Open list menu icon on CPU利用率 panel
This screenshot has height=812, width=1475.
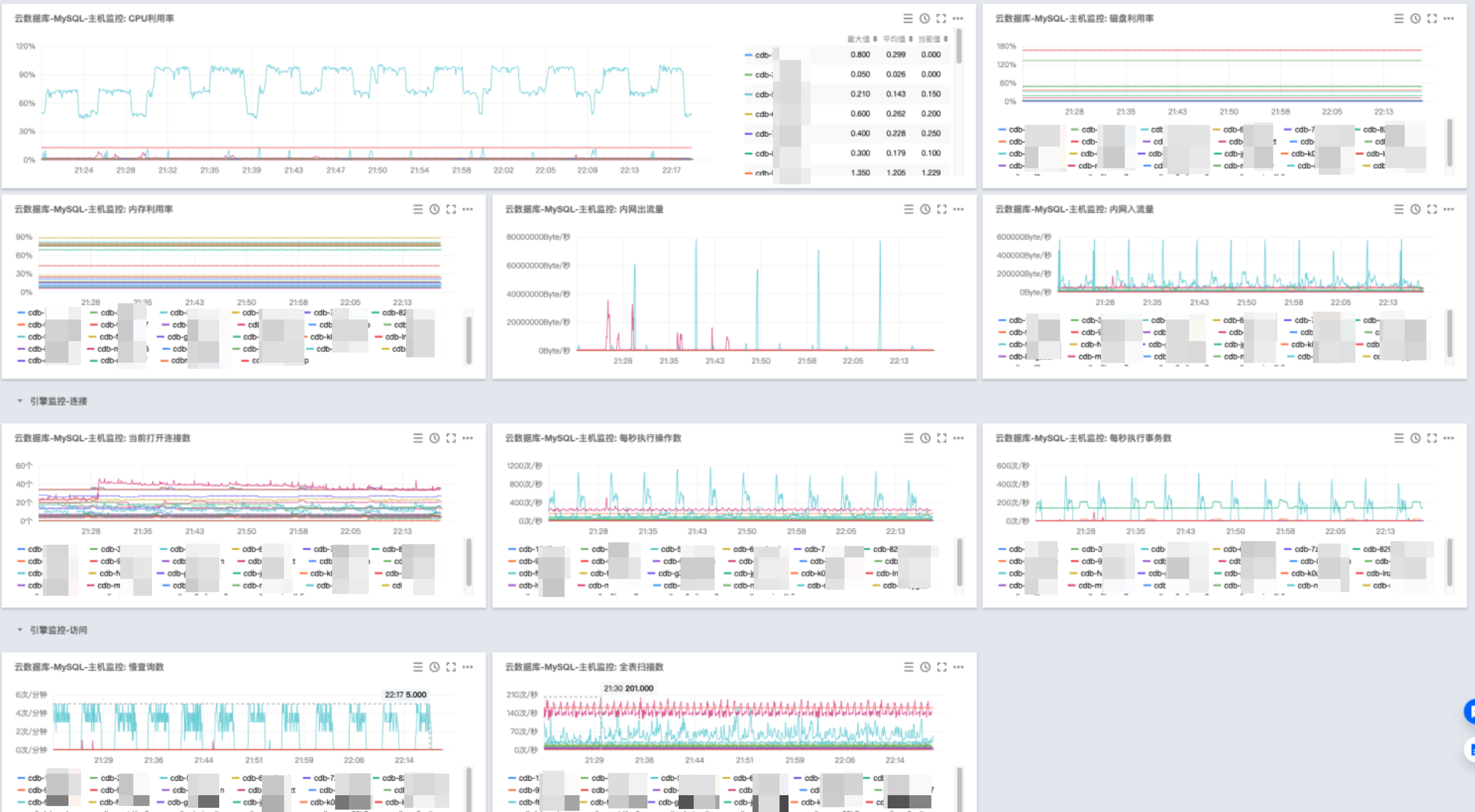click(x=908, y=19)
